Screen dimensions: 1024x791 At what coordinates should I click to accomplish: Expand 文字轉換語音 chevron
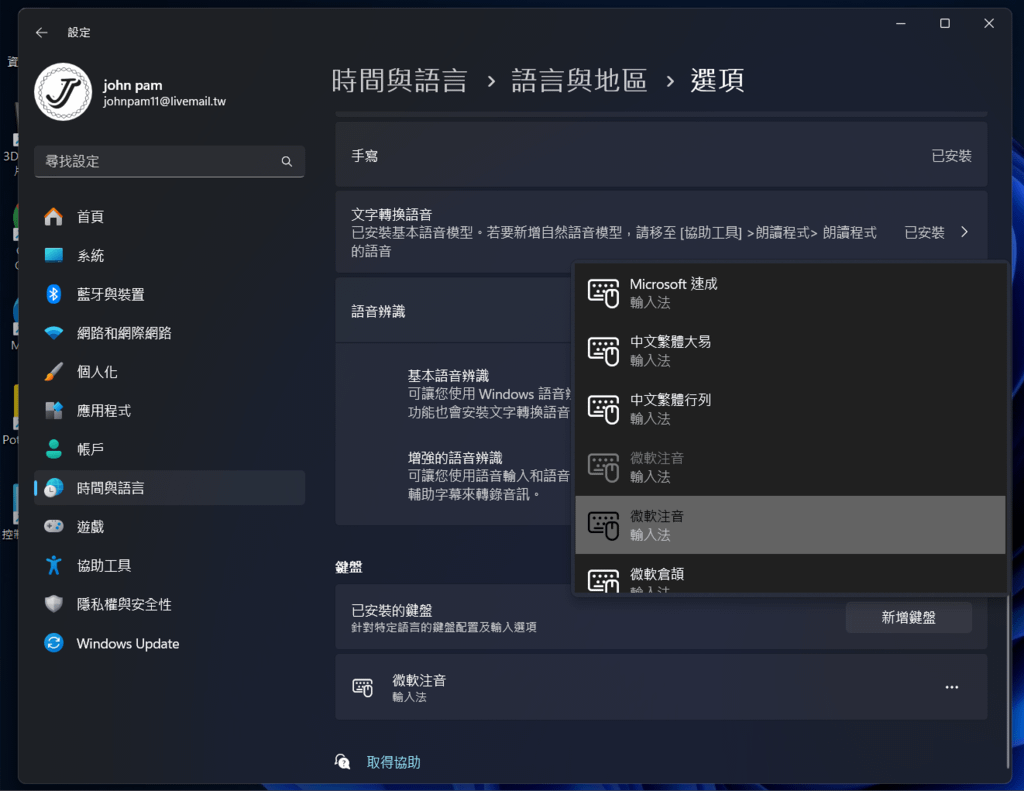pos(965,232)
